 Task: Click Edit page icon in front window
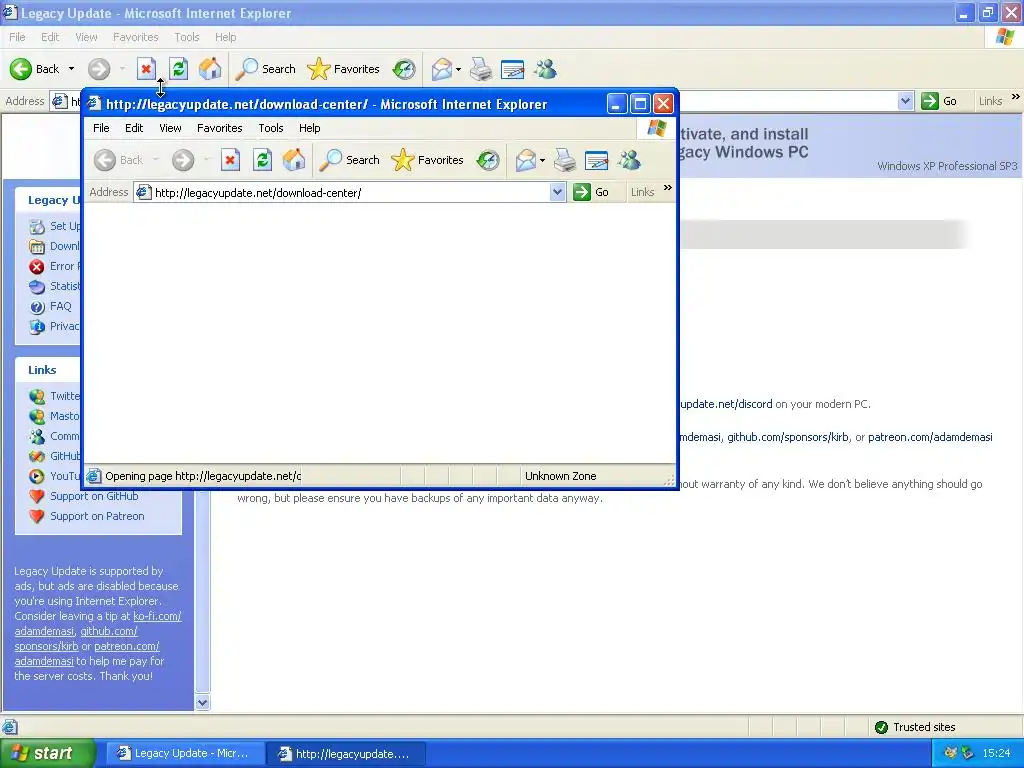point(596,160)
